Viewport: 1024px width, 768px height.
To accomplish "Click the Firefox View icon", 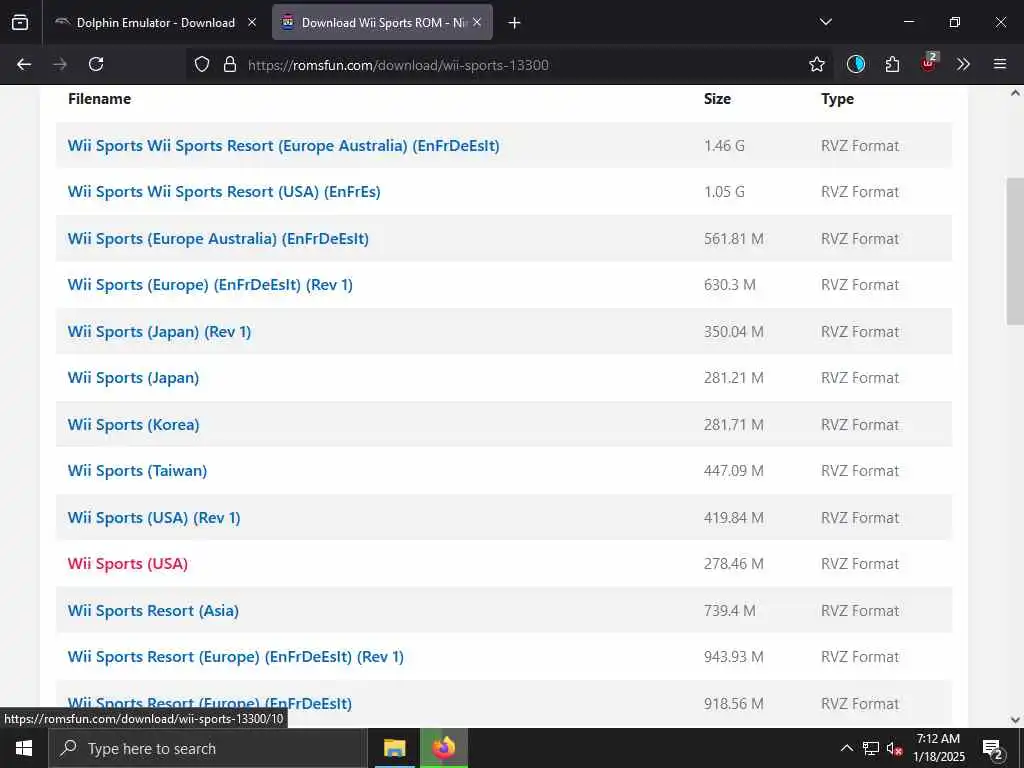I will 20,22.
